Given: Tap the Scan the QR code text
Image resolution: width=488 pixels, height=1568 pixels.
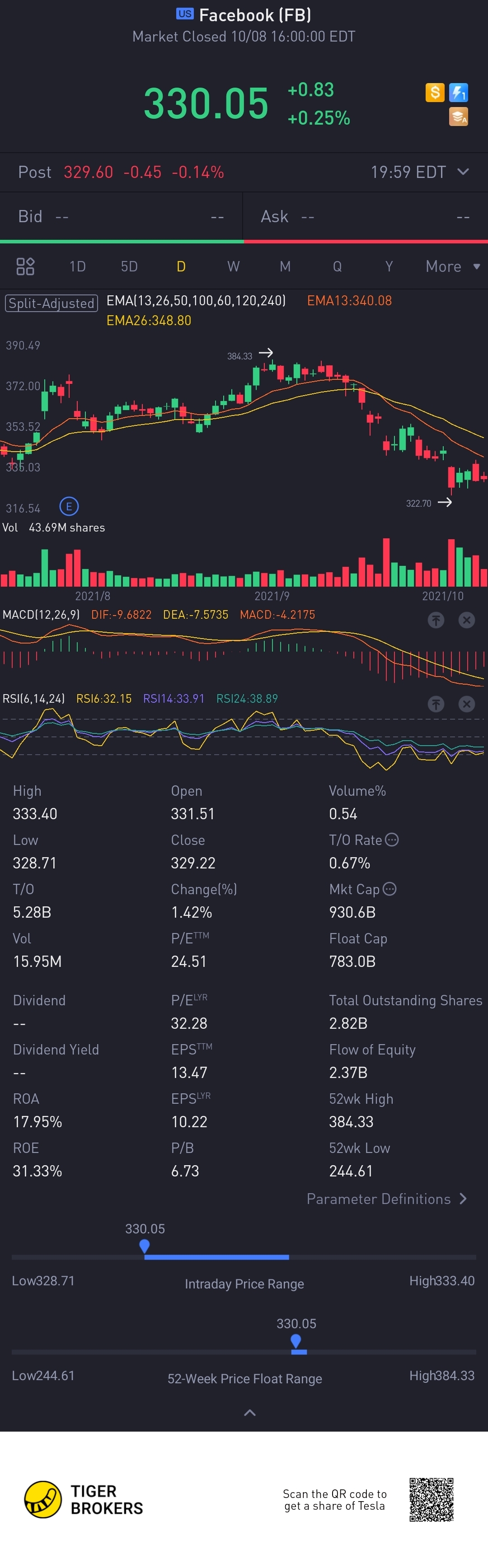Looking at the screenshot, I should (334, 1500).
